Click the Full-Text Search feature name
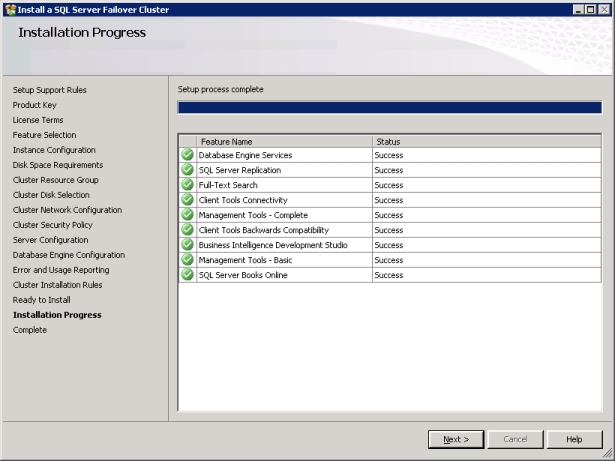The width and height of the screenshot is (615, 461). pyautogui.click(x=228, y=185)
